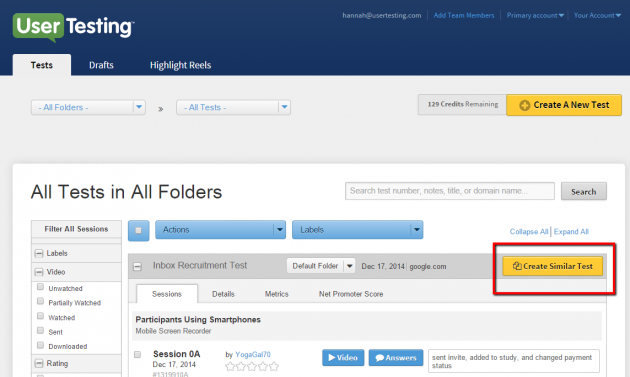
Task: Collapse the Inbox Recruitment Test row
Action: 137,266
